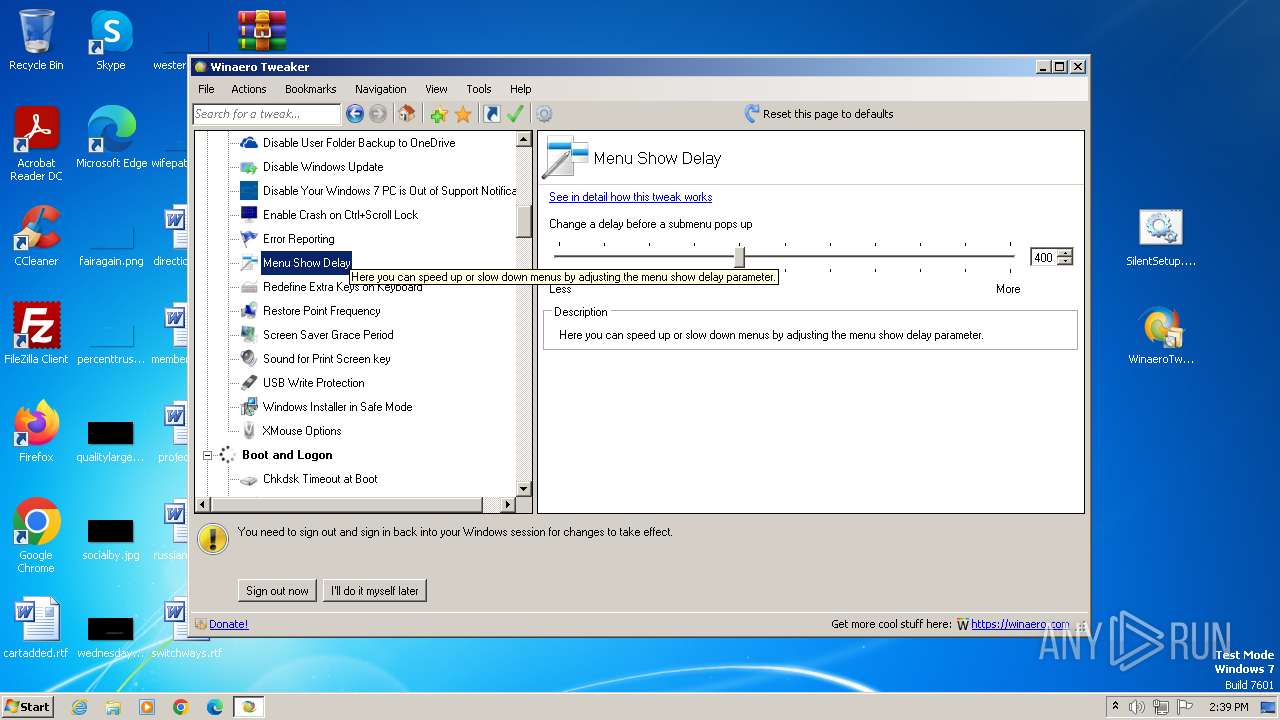This screenshot has width=1280, height=720.
Task: Open Internet Explorer in the taskbar
Action: pos(79,707)
